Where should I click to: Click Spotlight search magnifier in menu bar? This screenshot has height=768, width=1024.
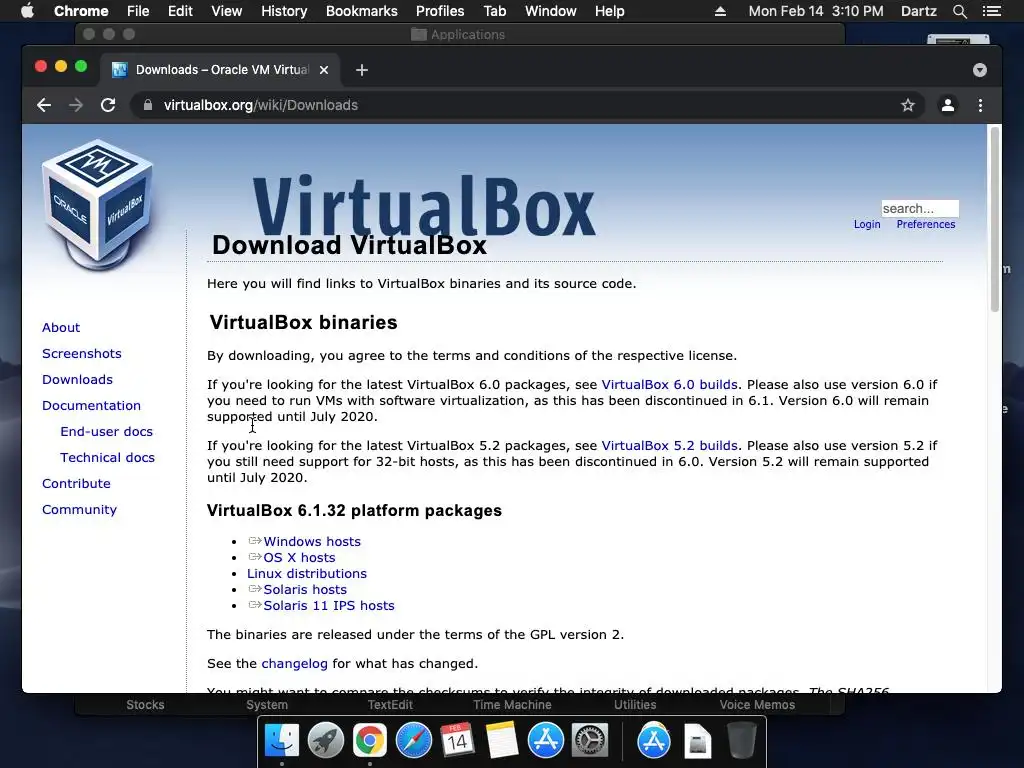point(959,11)
